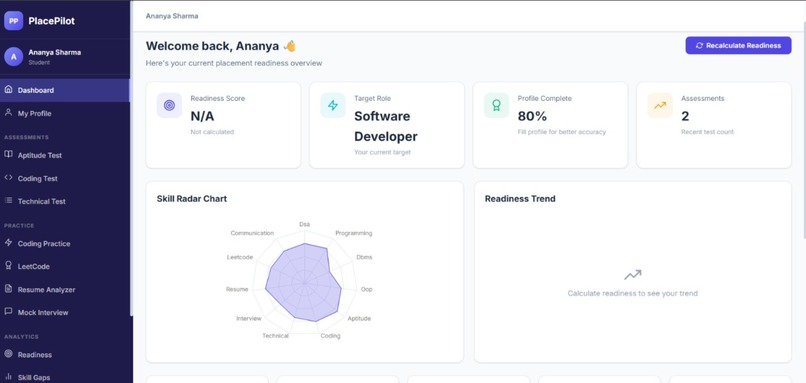
Task: Click the Technical Test list icon
Action: point(8,200)
